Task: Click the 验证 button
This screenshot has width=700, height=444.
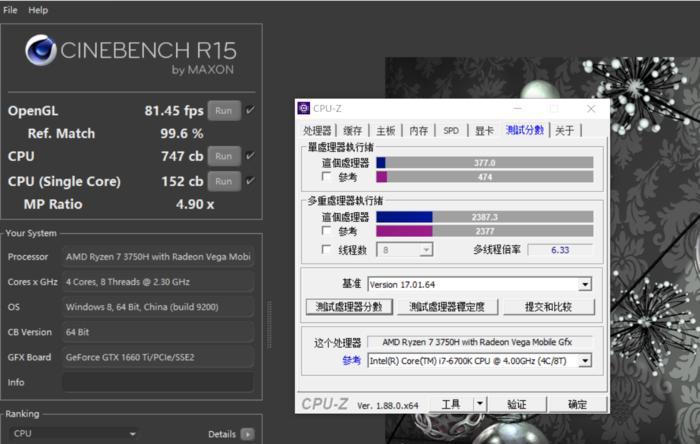Action: pyautogui.click(x=517, y=404)
